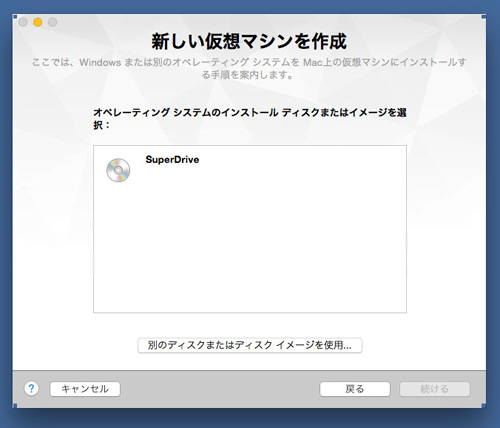The height and width of the screenshot is (428, 500).
Task: Minimize the window with the yellow button
Action: [x=38, y=22]
